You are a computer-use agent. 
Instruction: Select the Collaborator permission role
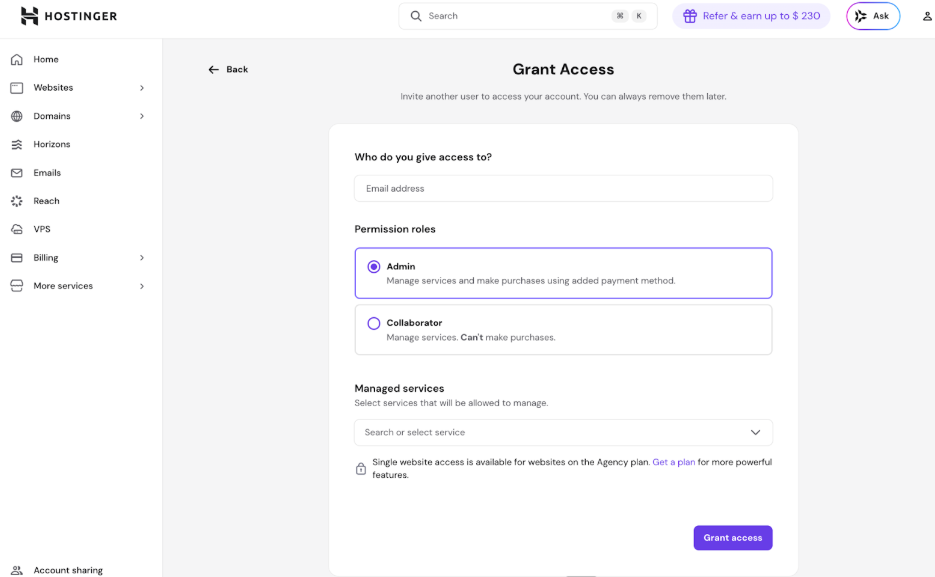tap(374, 323)
